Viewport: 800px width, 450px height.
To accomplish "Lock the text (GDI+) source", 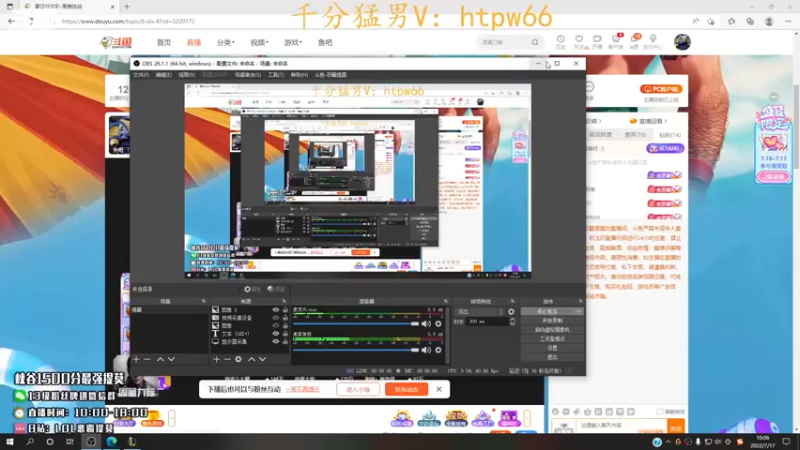I will (285, 334).
